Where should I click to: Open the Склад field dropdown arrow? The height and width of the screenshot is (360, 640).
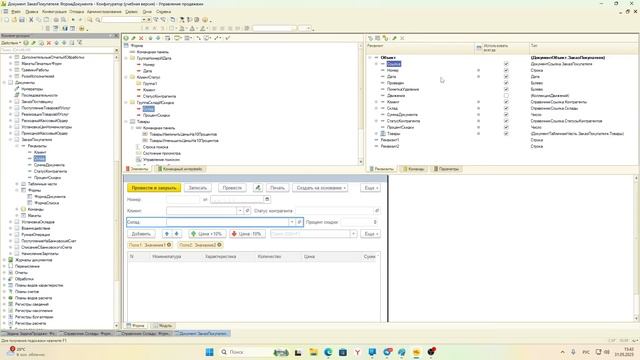click(292, 222)
